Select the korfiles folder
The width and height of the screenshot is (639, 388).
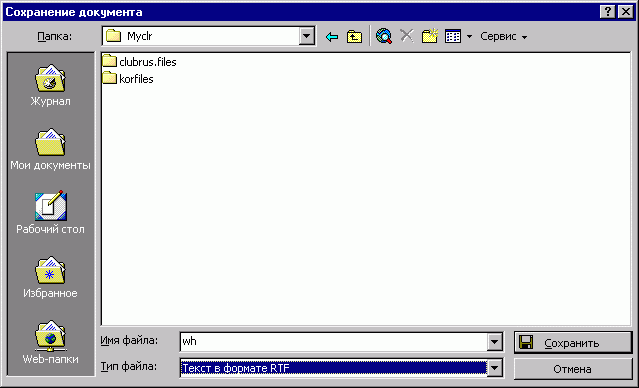point(128,79)
